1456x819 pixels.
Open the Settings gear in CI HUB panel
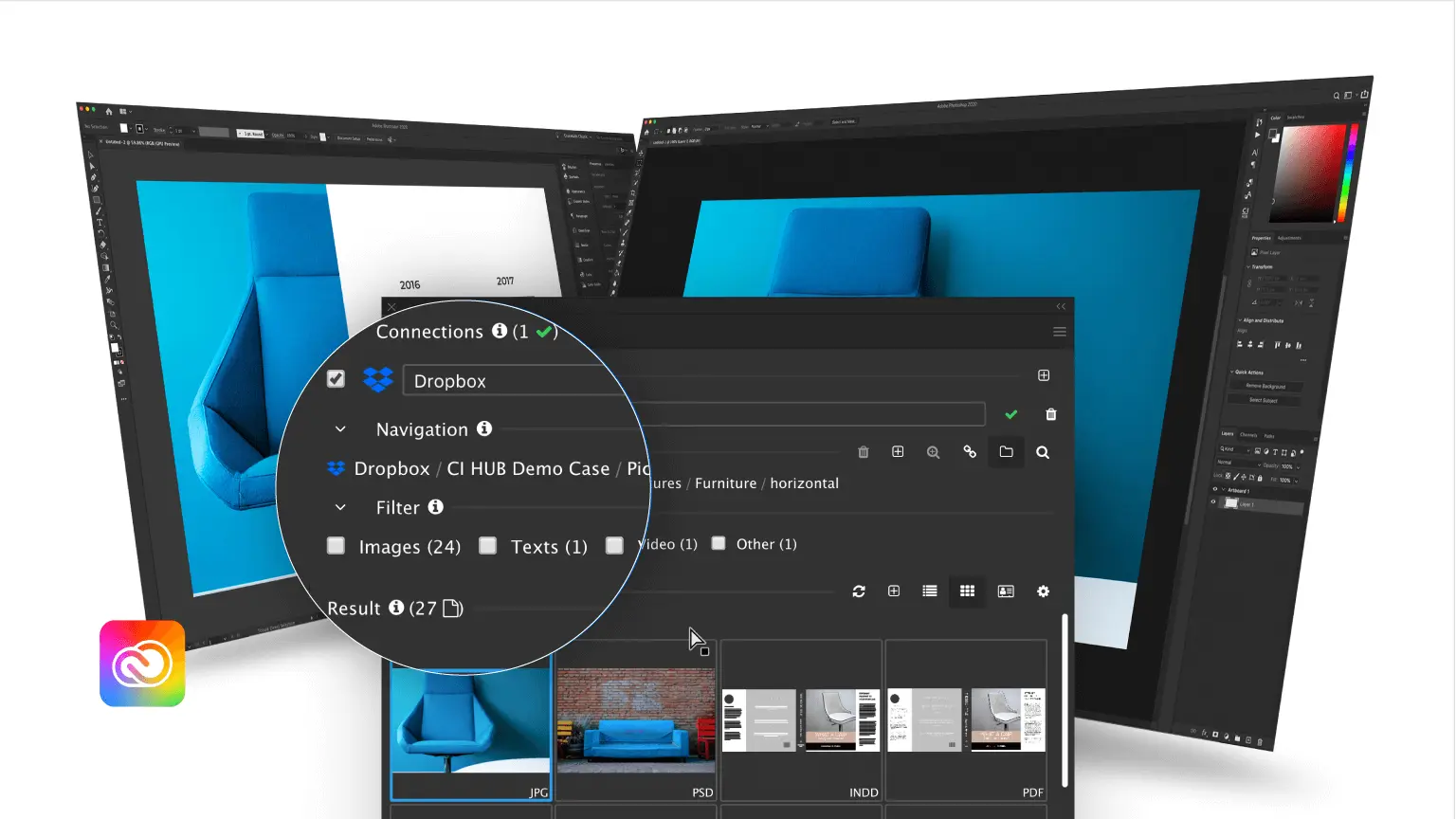coord(1043,591)
